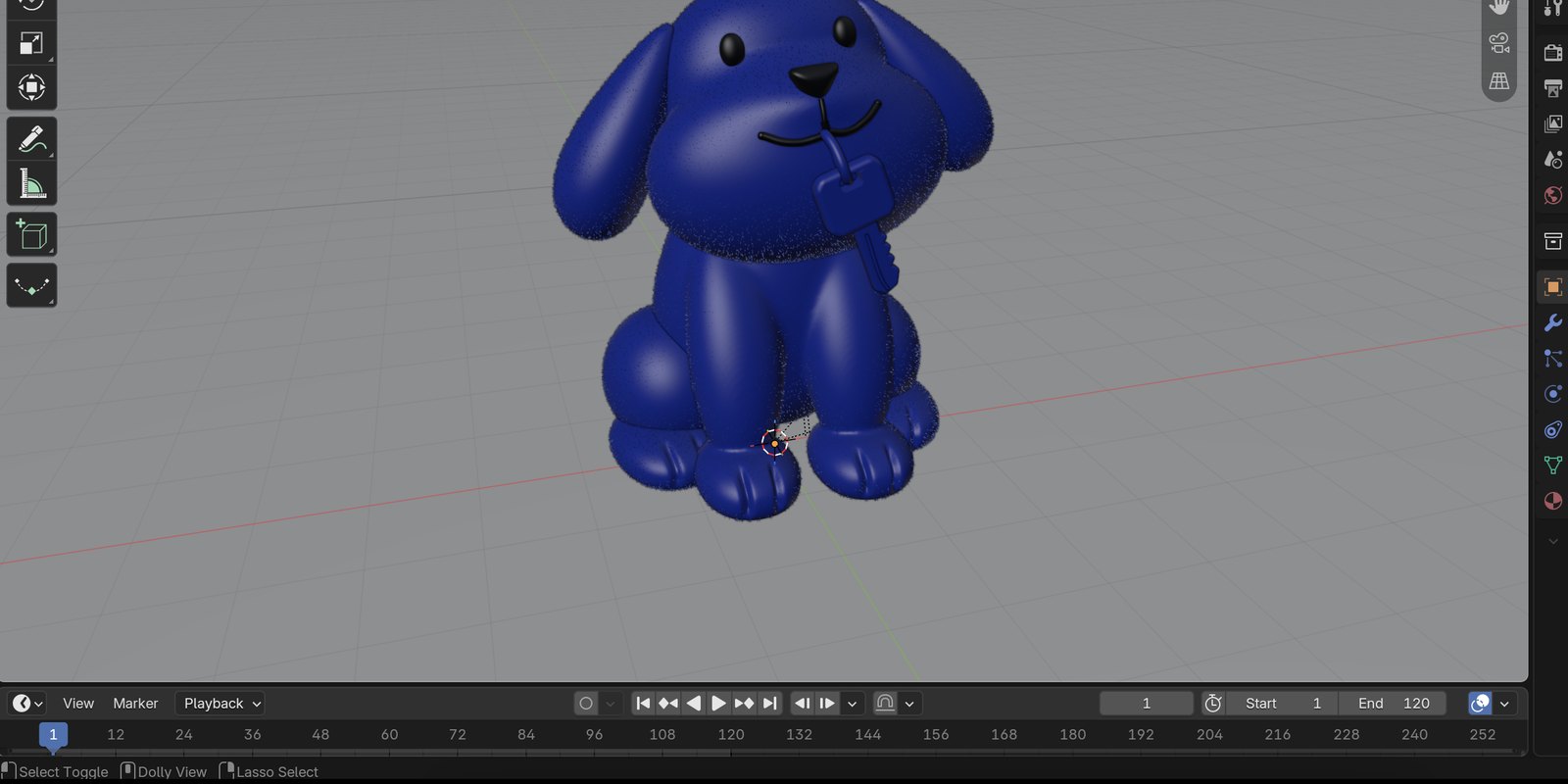Open the Collection properties tab
This screenshot has height=784, width=1568.
(1553, 241)
